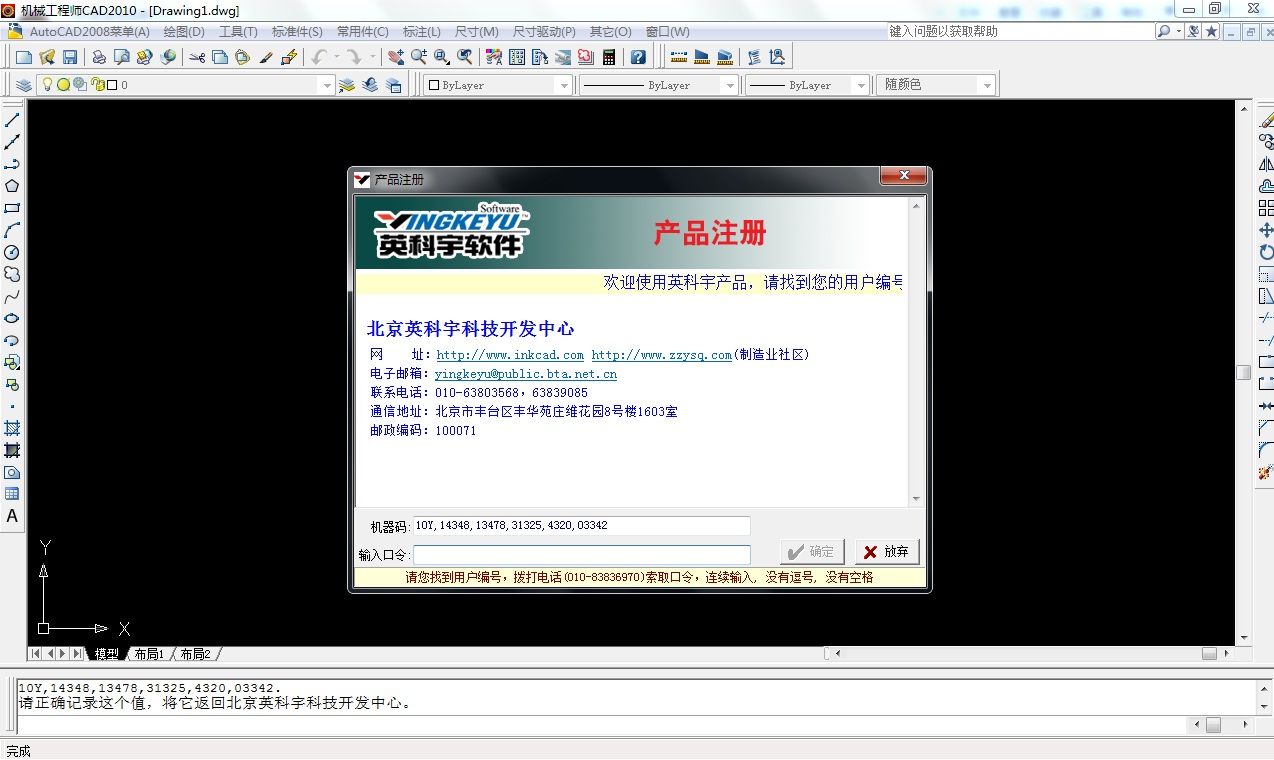Image resolution: width=1274 pixels, height=760 pixels.
Task: Click the 确定 button in registration dialog
Action: 812,552
